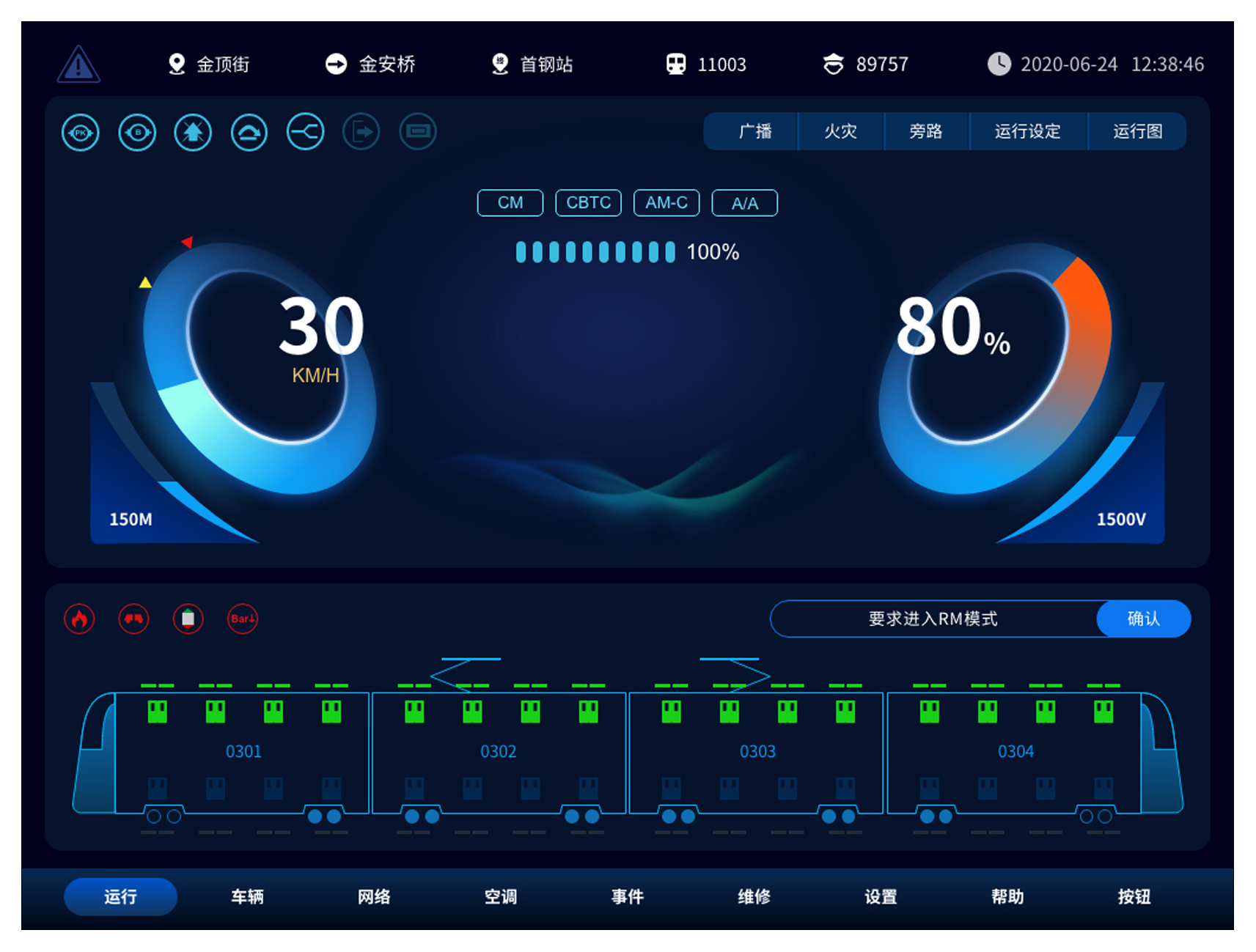Viewport: 1256px width, 952px height.
Task: Select the 设置 bottom navigation tab
Action: tap(881, 897)
